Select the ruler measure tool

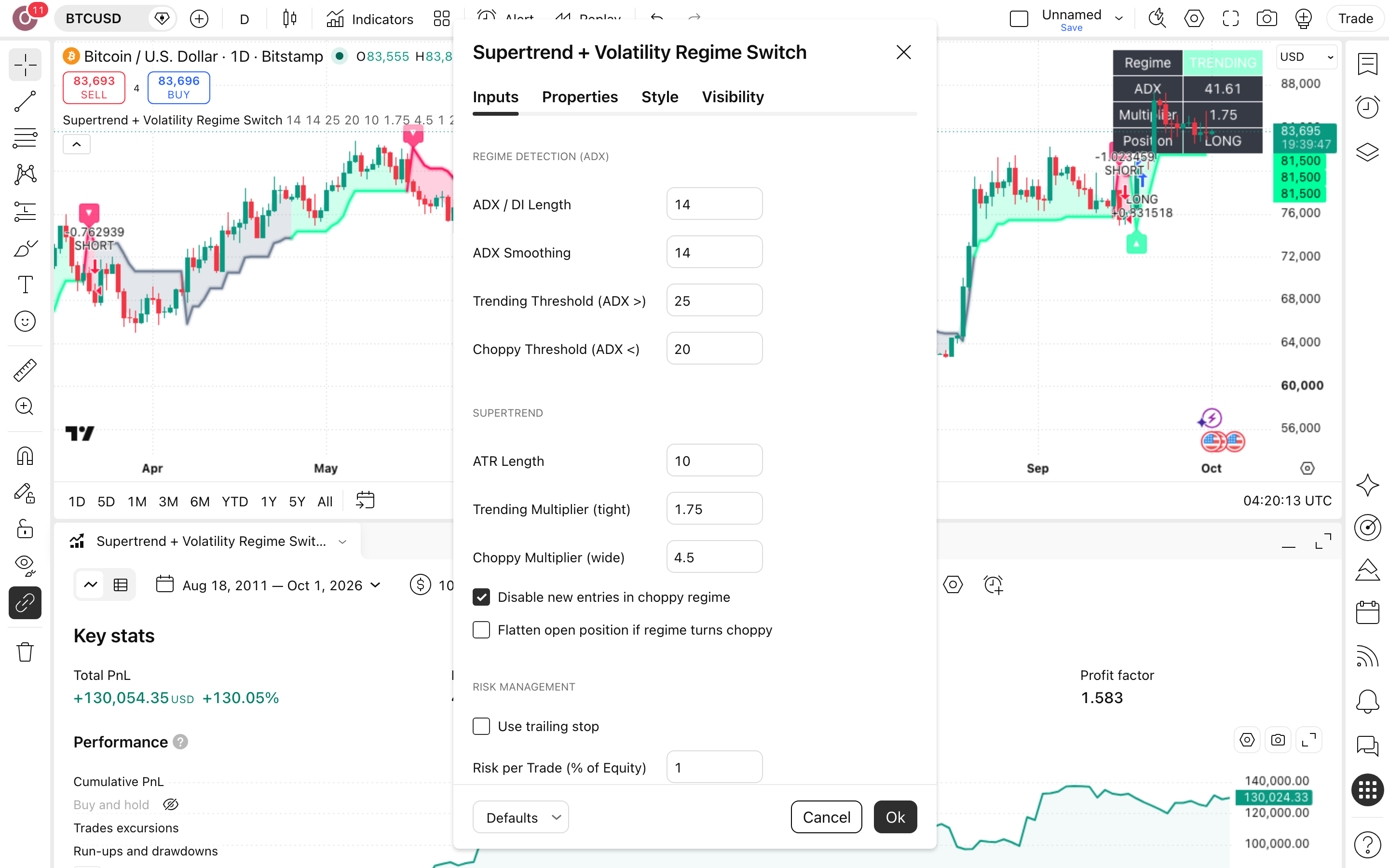pyautogui.click(x=25, y=370)
